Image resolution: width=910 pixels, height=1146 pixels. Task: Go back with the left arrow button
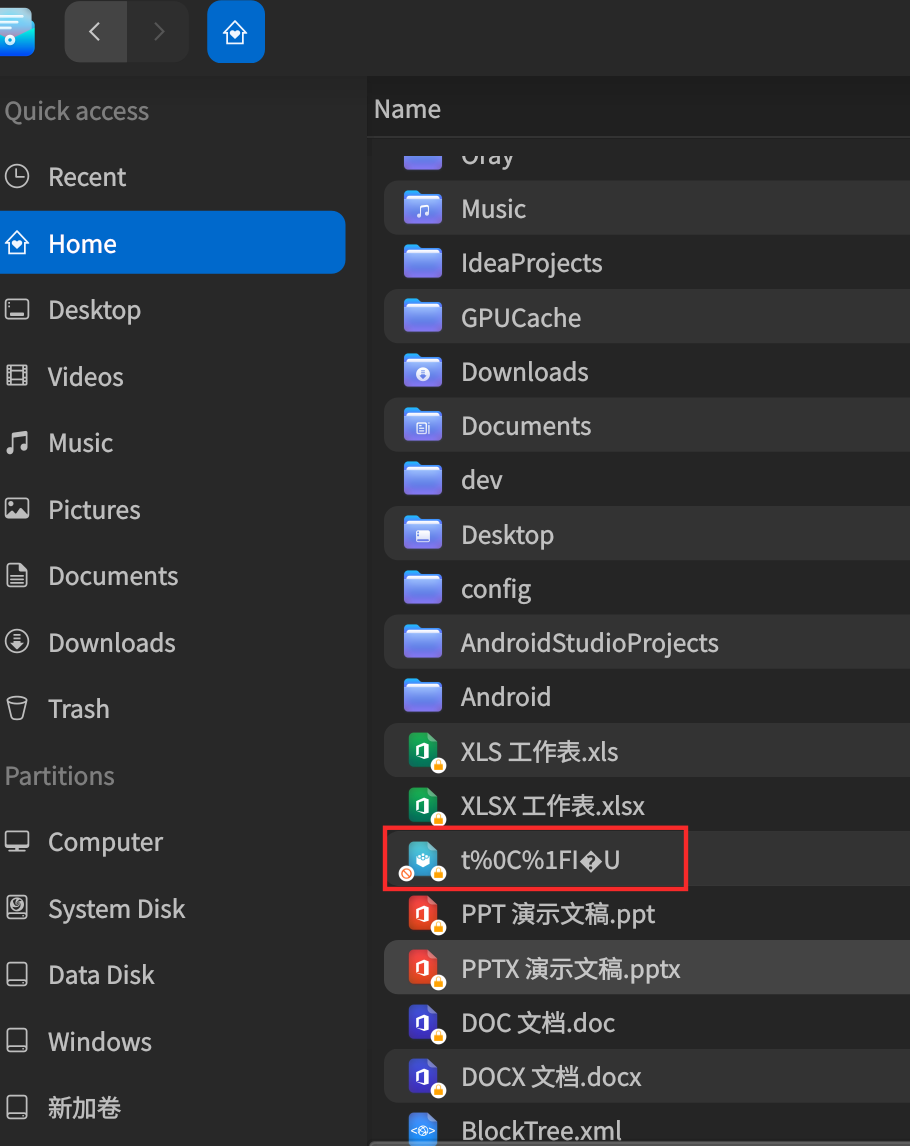point(96,31)
